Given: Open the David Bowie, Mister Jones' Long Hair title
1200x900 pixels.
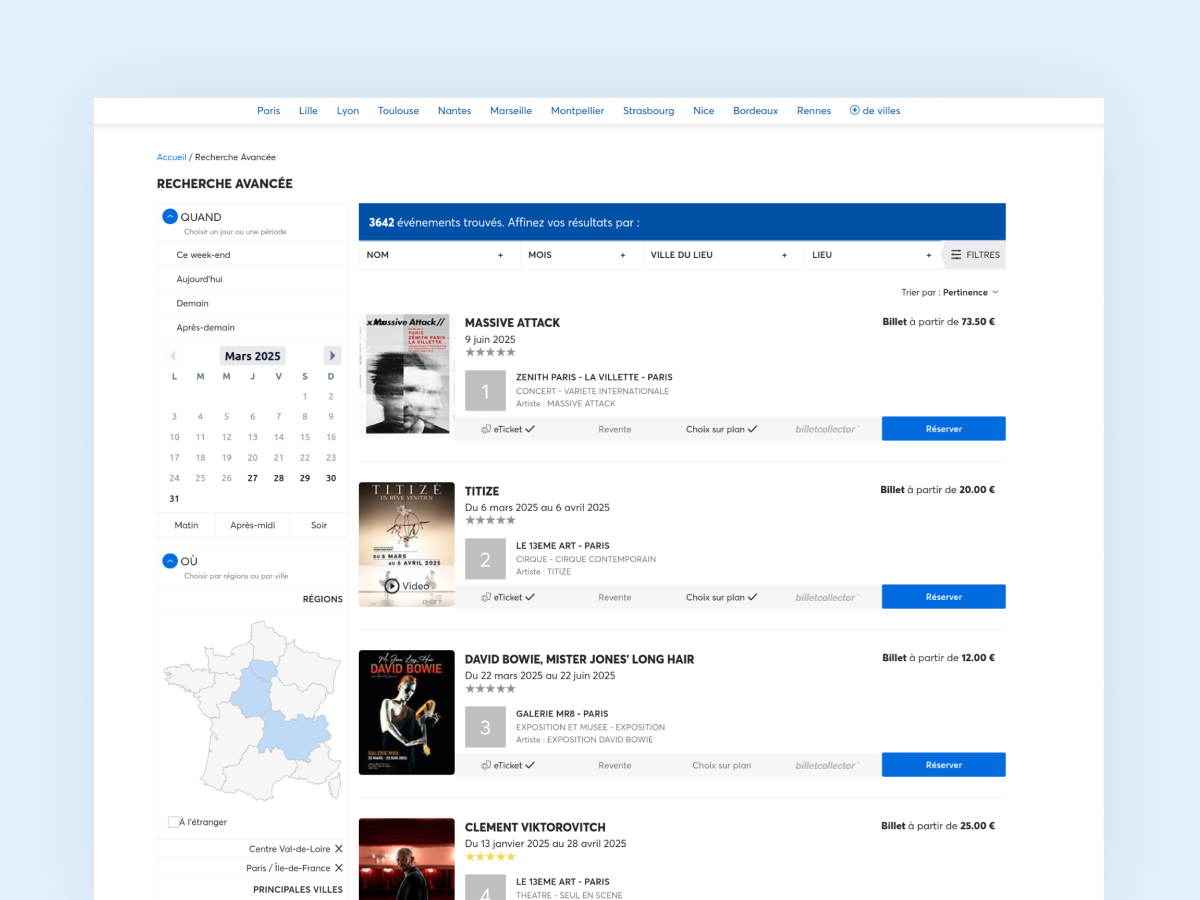Looking at the screenshot, I should click(580, 659).
